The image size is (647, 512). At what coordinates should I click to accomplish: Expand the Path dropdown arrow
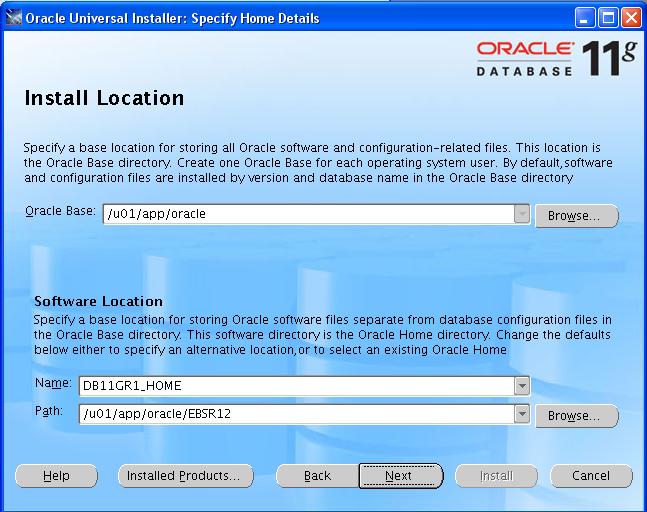(521, 414)
